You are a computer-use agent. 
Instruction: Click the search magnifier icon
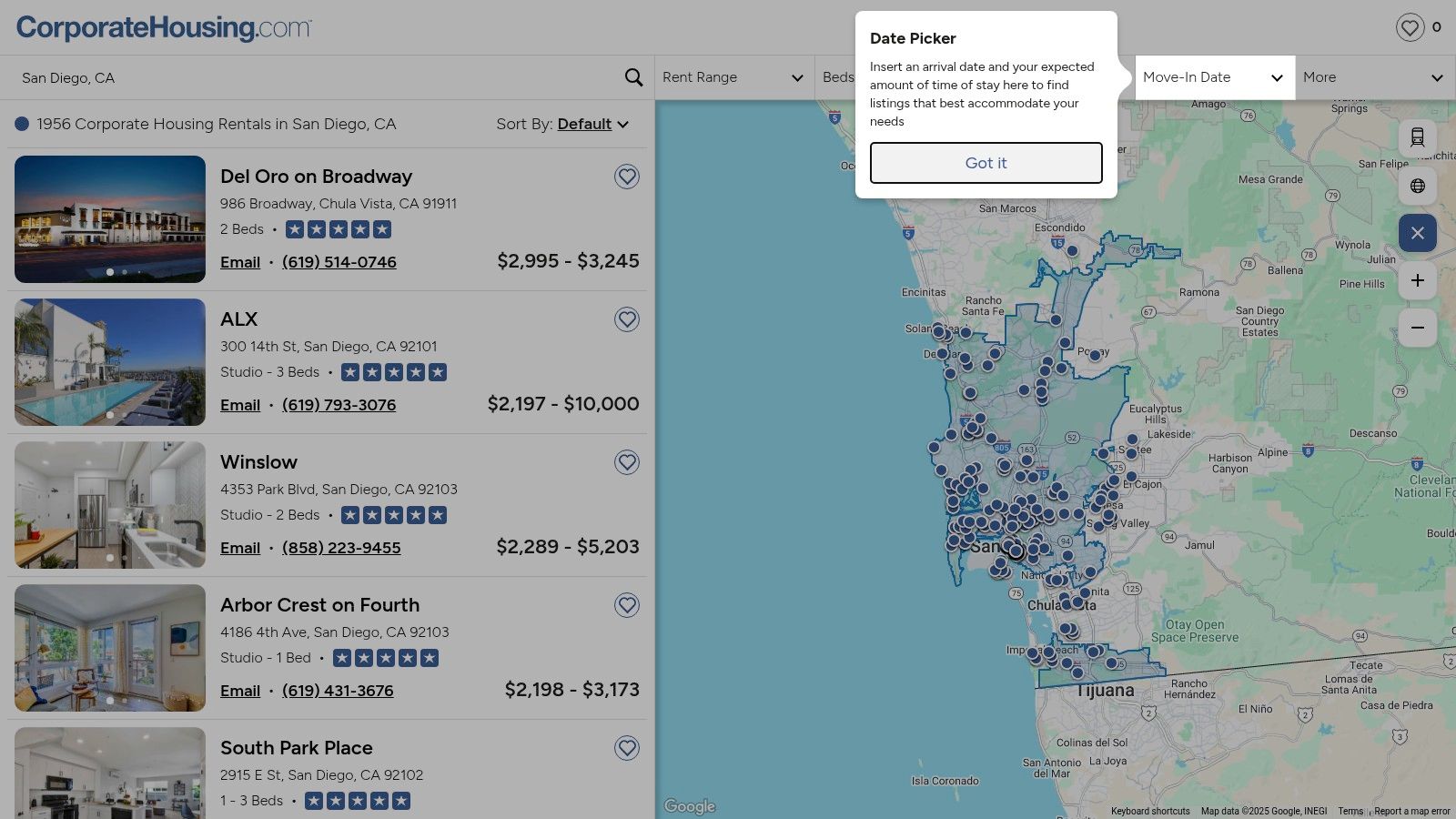(x=633, y=77)
